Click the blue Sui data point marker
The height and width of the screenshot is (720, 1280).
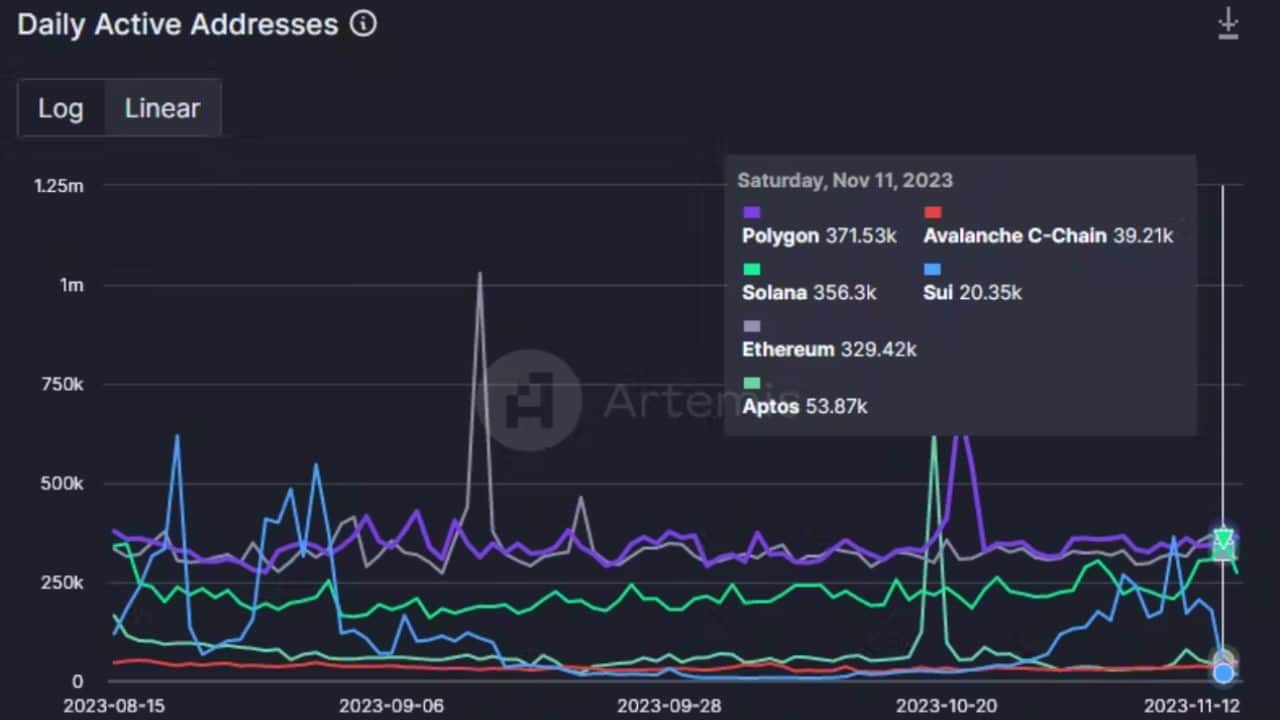tap(1224, 673)
